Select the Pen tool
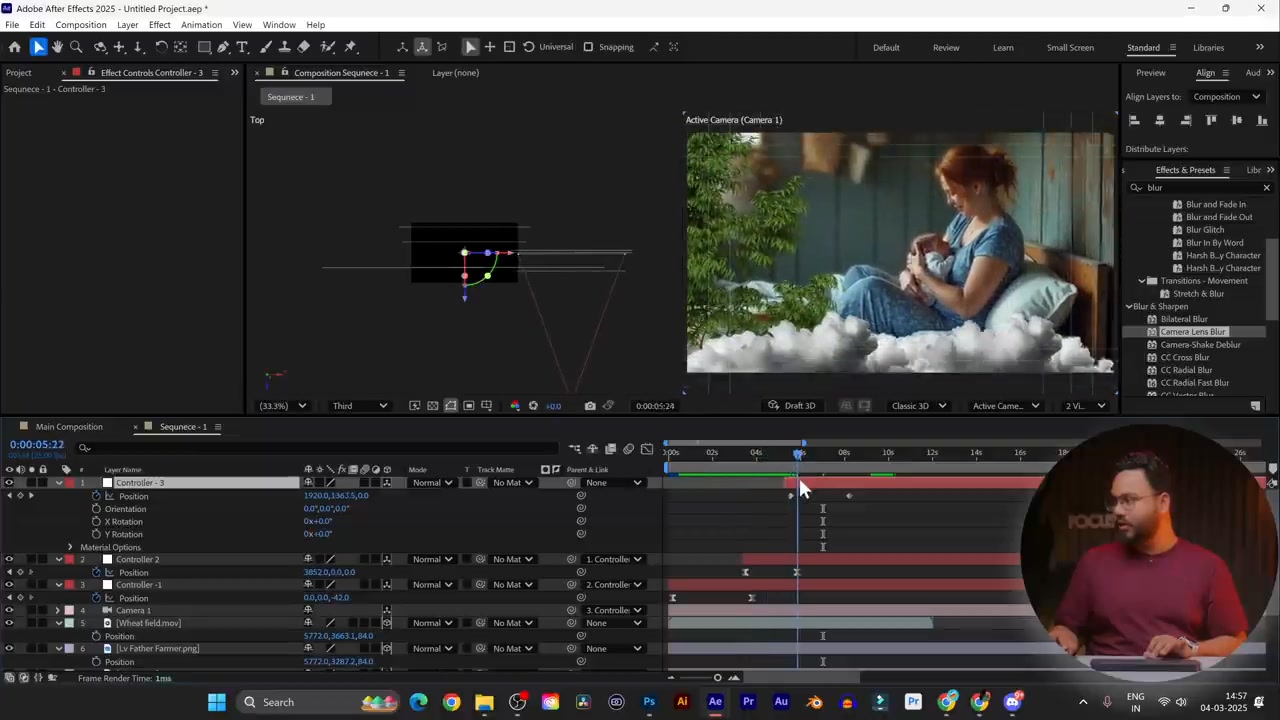Screen dimensions: 1280x720 tap(223, 47)
